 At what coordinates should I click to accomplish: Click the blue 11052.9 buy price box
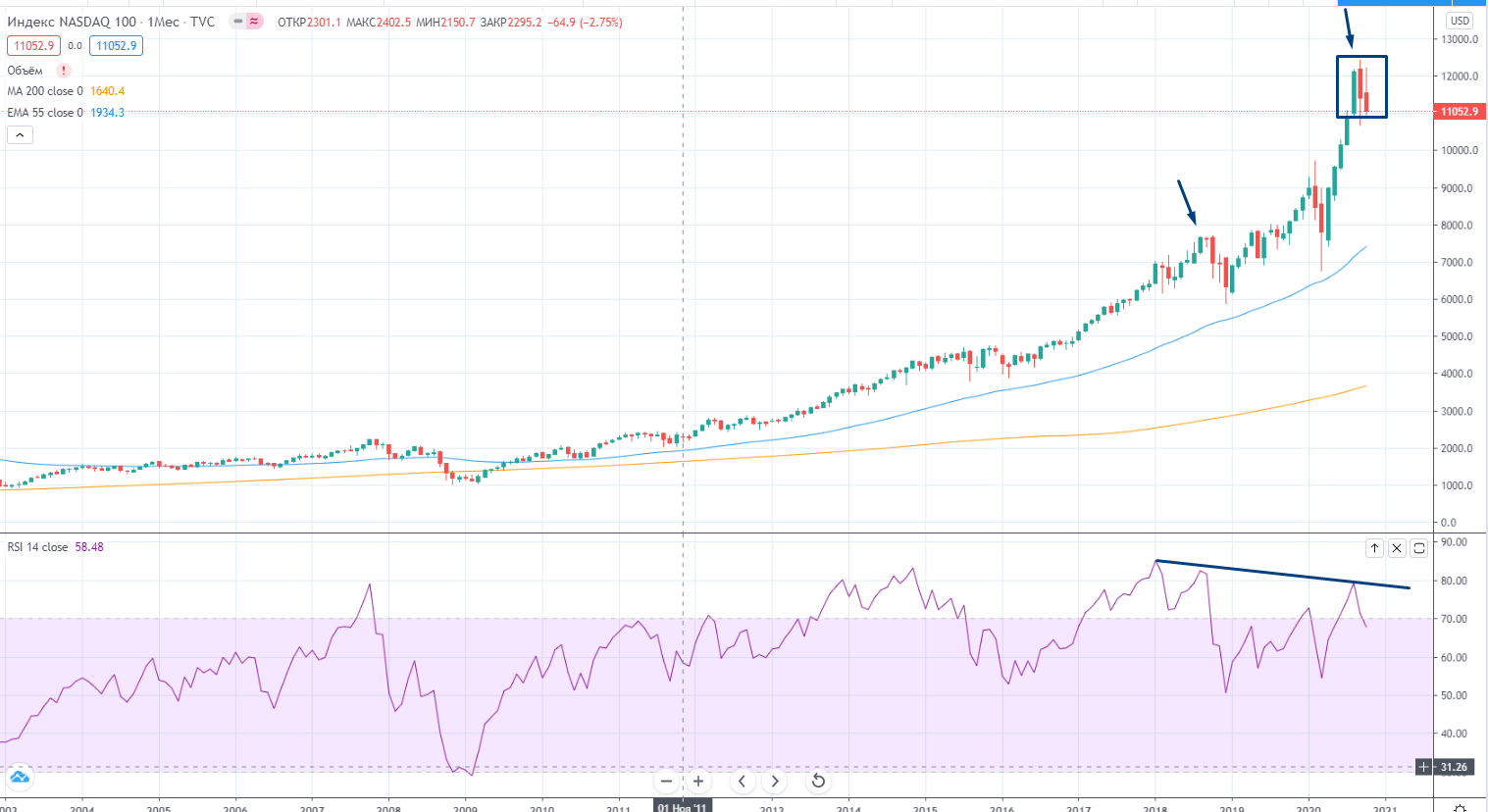click(x=116, y=46)
